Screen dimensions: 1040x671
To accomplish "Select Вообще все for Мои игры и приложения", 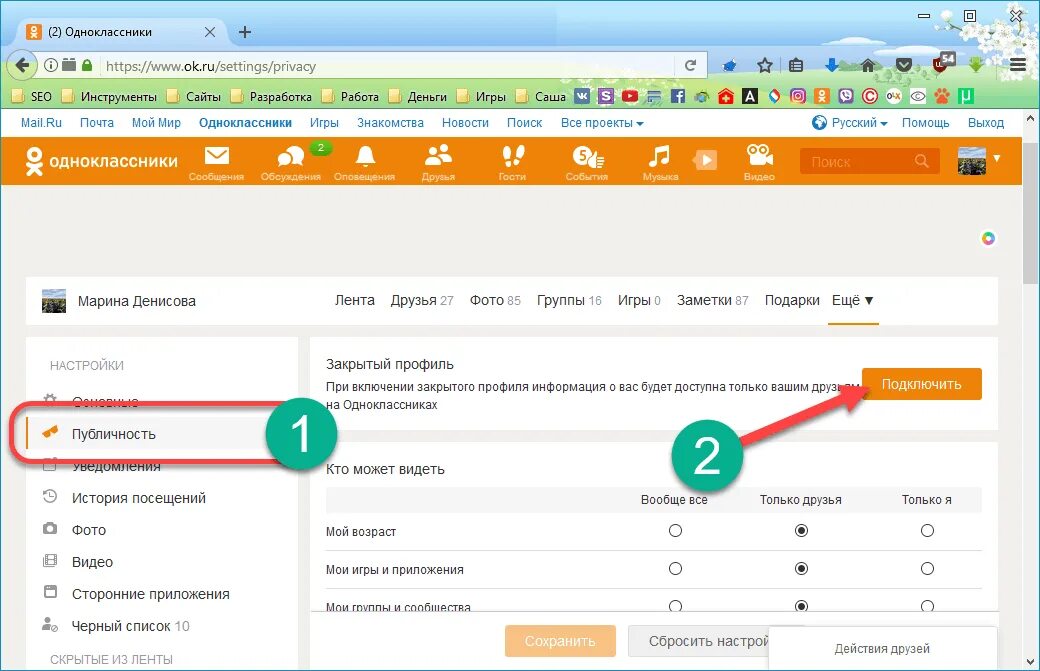I will pyautogui.click(x=675, y=569).
